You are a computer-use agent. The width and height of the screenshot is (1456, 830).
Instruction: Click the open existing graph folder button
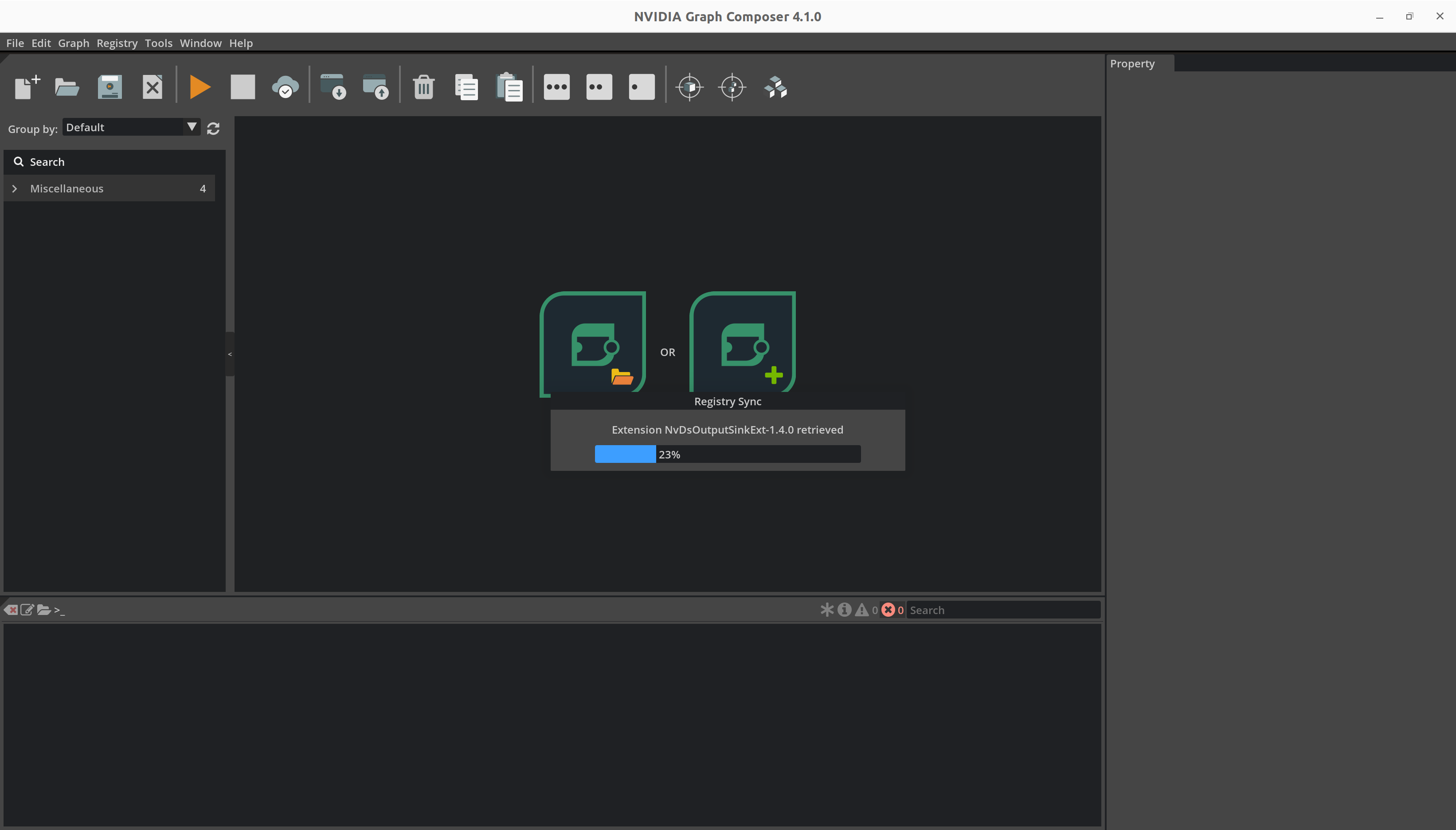tap(67, 87)
